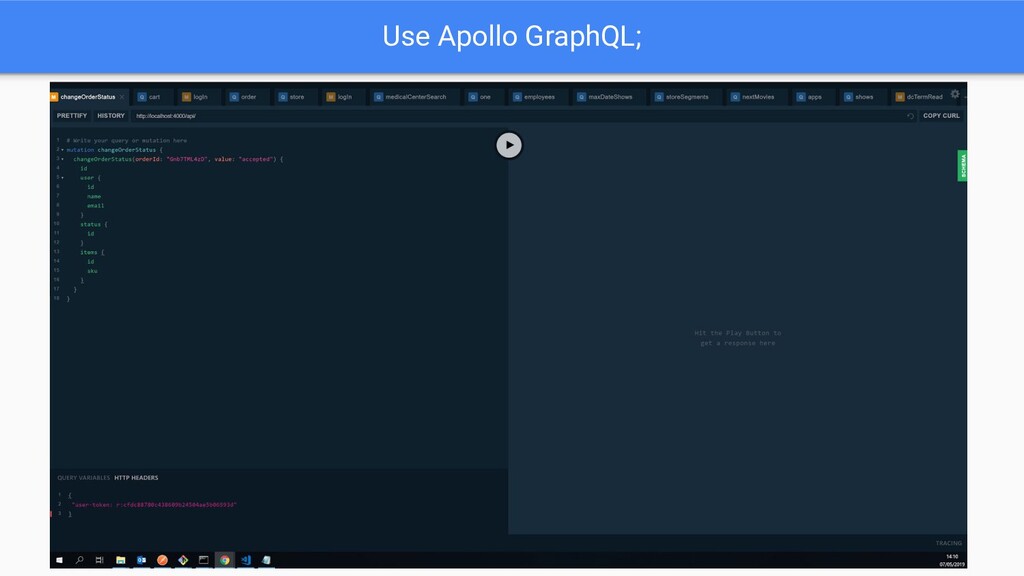Open the Windows Start menu
This screenshot has height=576, width=1024.
point(59,560)
